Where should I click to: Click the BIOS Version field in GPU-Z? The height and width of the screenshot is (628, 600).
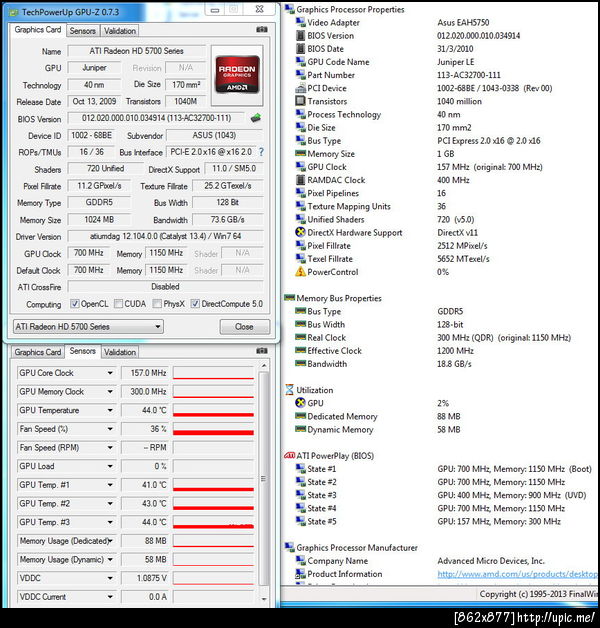click(156, 118)
